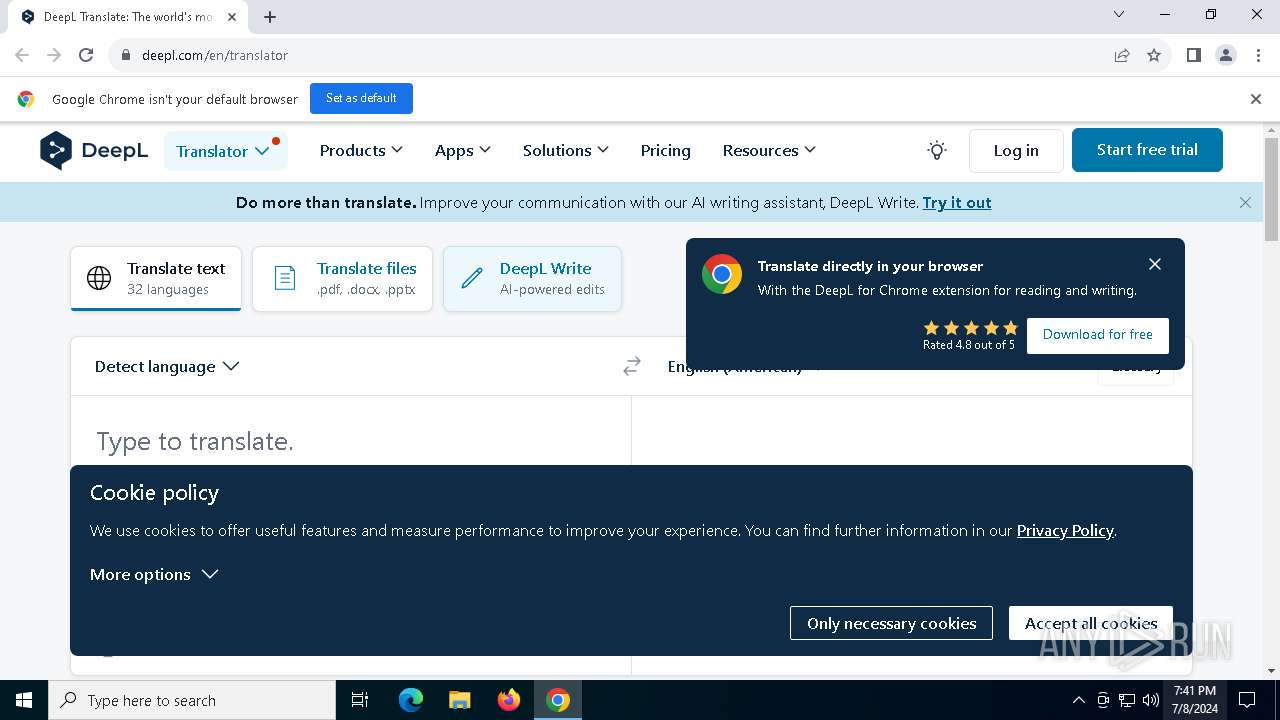Image resolution: width=1280 pixels, height=720 pixels.
Task: Switch to the Translate files tab
Action: pyautogui.click(x=342, y=278)
